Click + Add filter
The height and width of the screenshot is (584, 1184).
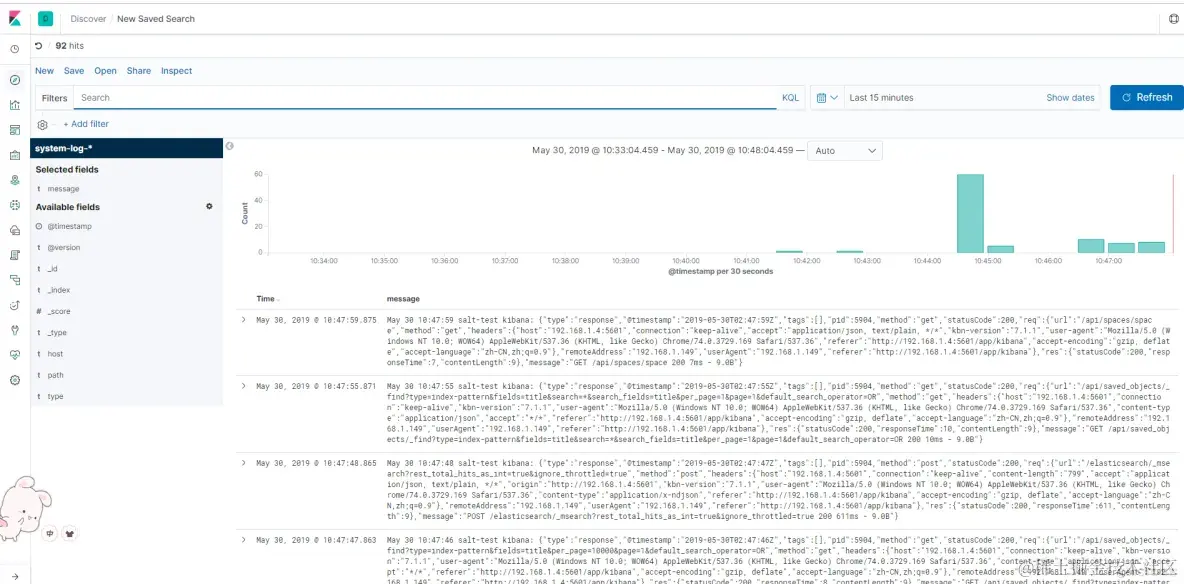86,124
